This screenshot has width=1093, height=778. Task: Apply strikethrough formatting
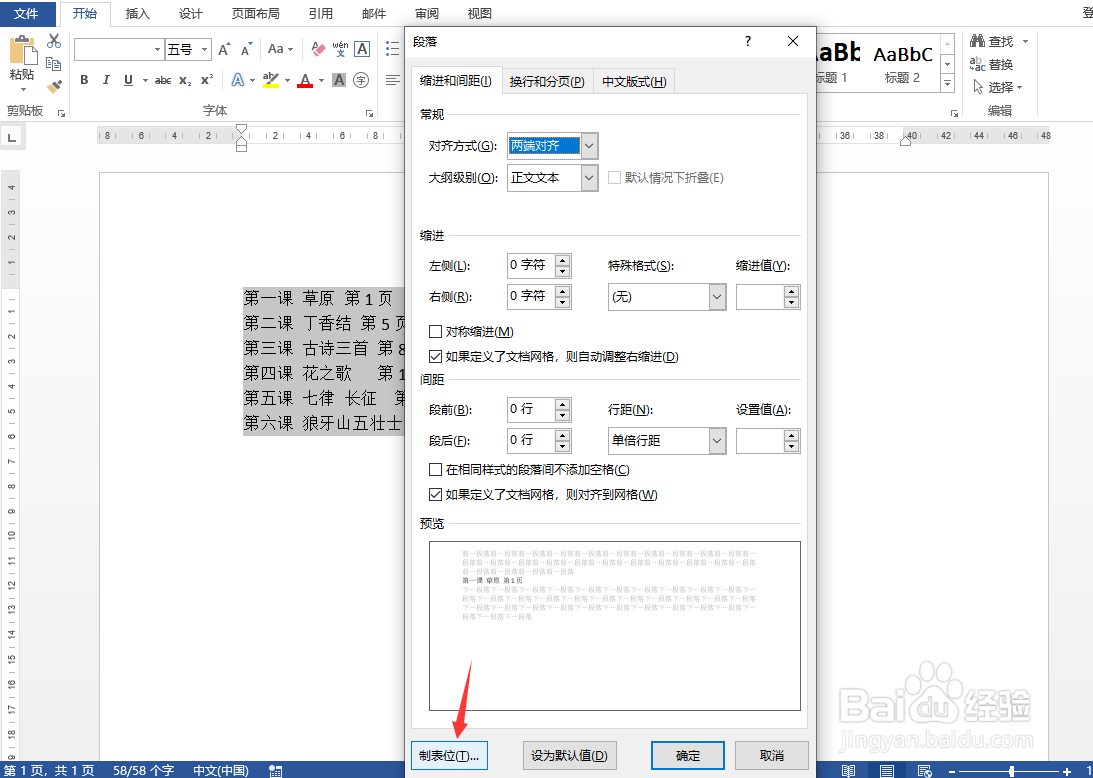pos(165,80)
